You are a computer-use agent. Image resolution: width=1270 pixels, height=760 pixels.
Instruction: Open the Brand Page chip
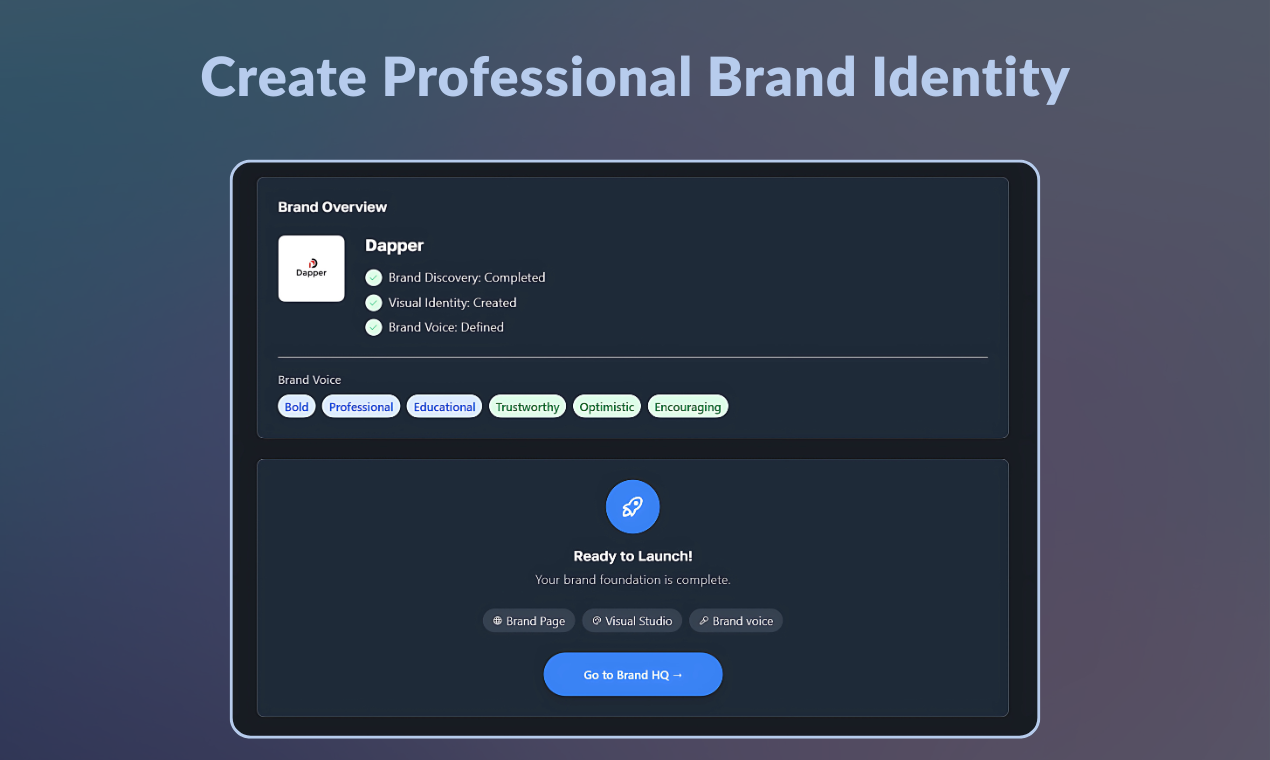(x=528, y=620)
